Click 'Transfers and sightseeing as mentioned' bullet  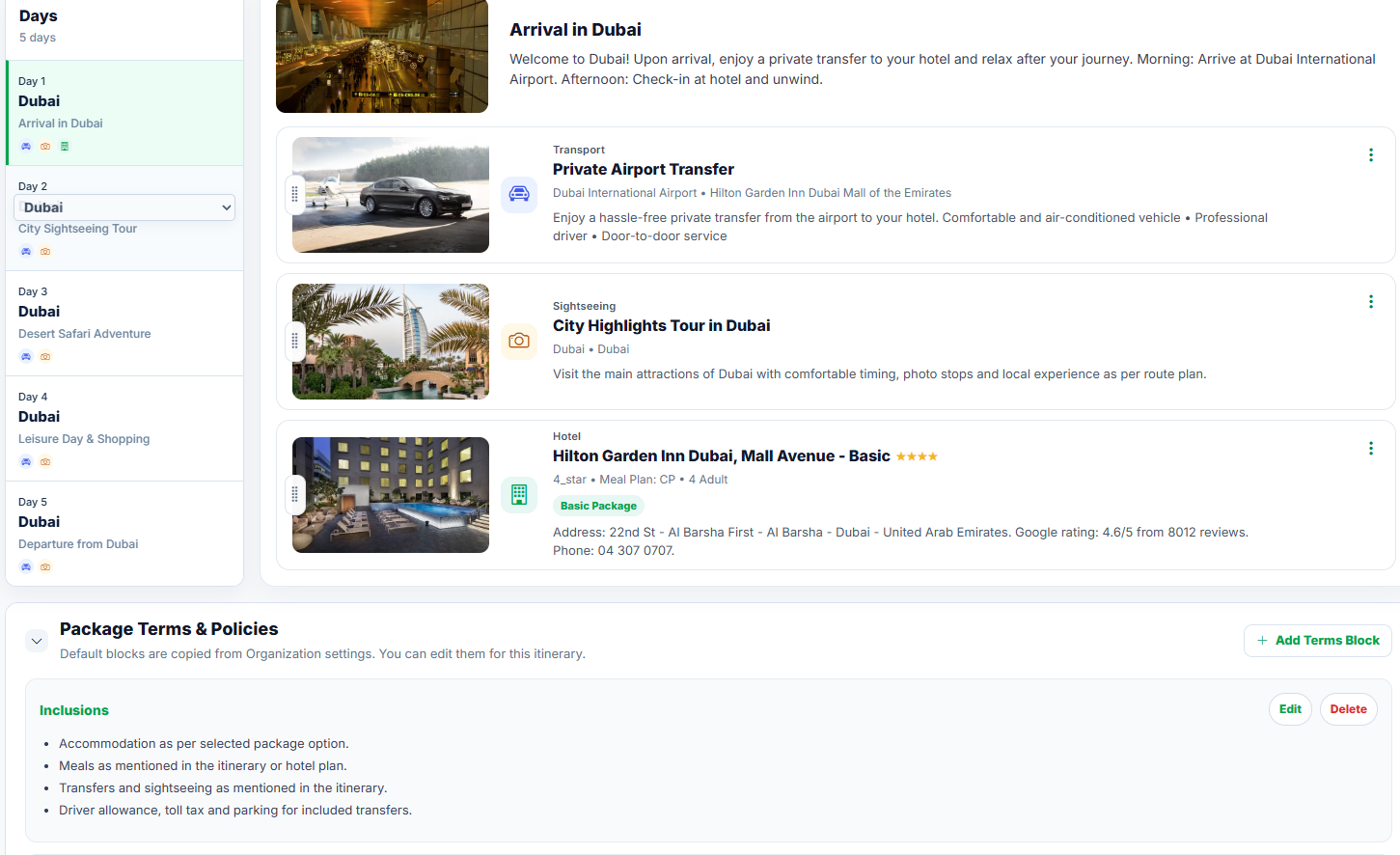tap(223, 788)
